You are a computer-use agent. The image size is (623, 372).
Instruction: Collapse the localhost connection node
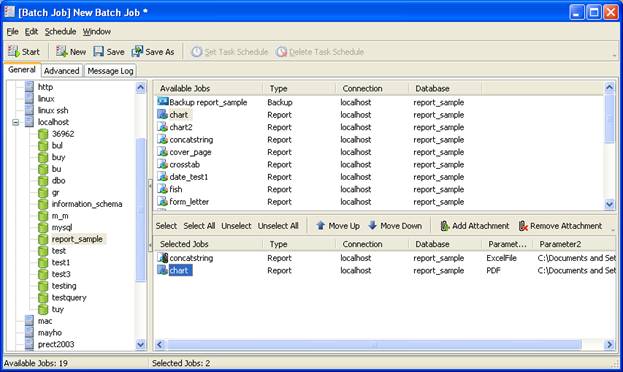15,122
